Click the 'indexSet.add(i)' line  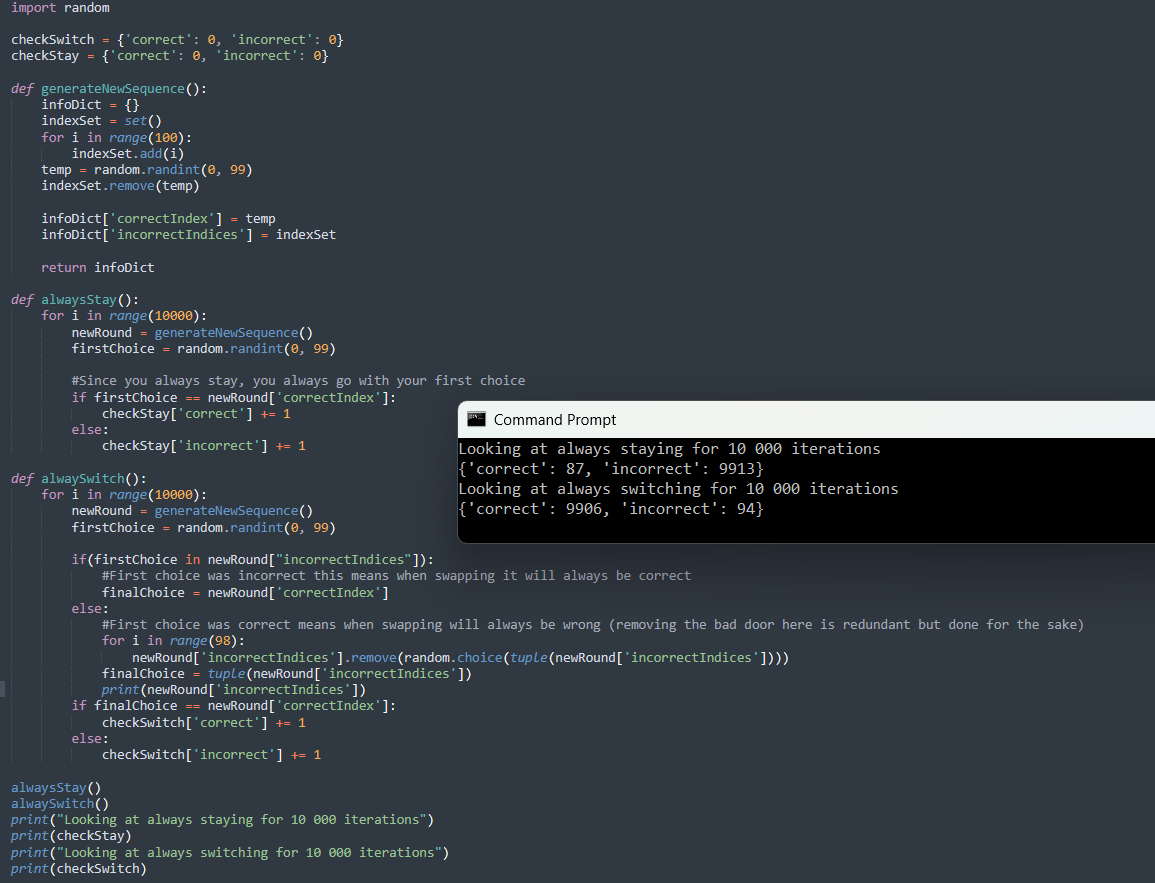pyautogui.click(x=128, y=153)
